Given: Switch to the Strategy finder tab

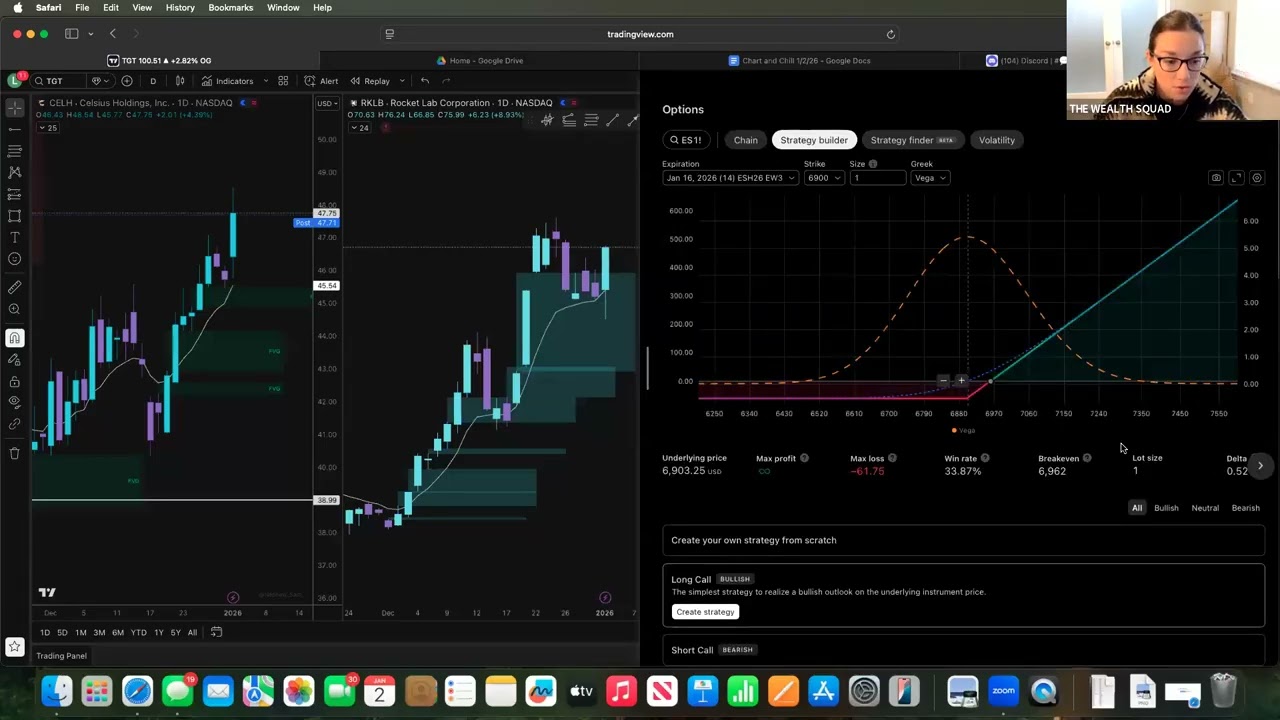Looking at the screenshot, I should [x=912, y=140].
